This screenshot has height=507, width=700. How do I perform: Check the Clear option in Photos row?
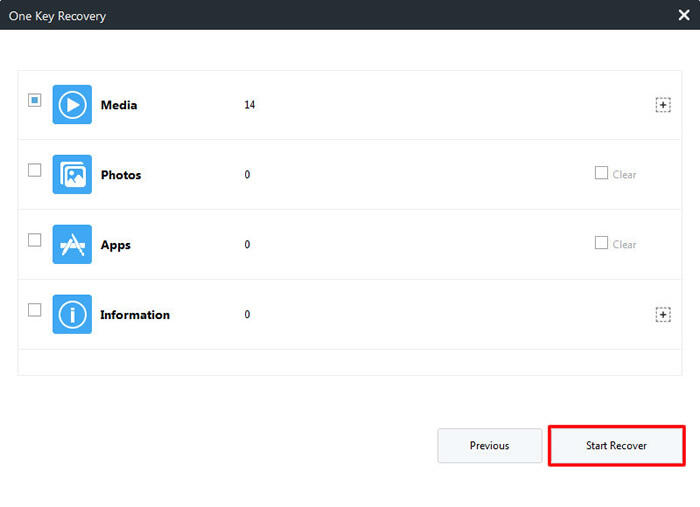601,173
